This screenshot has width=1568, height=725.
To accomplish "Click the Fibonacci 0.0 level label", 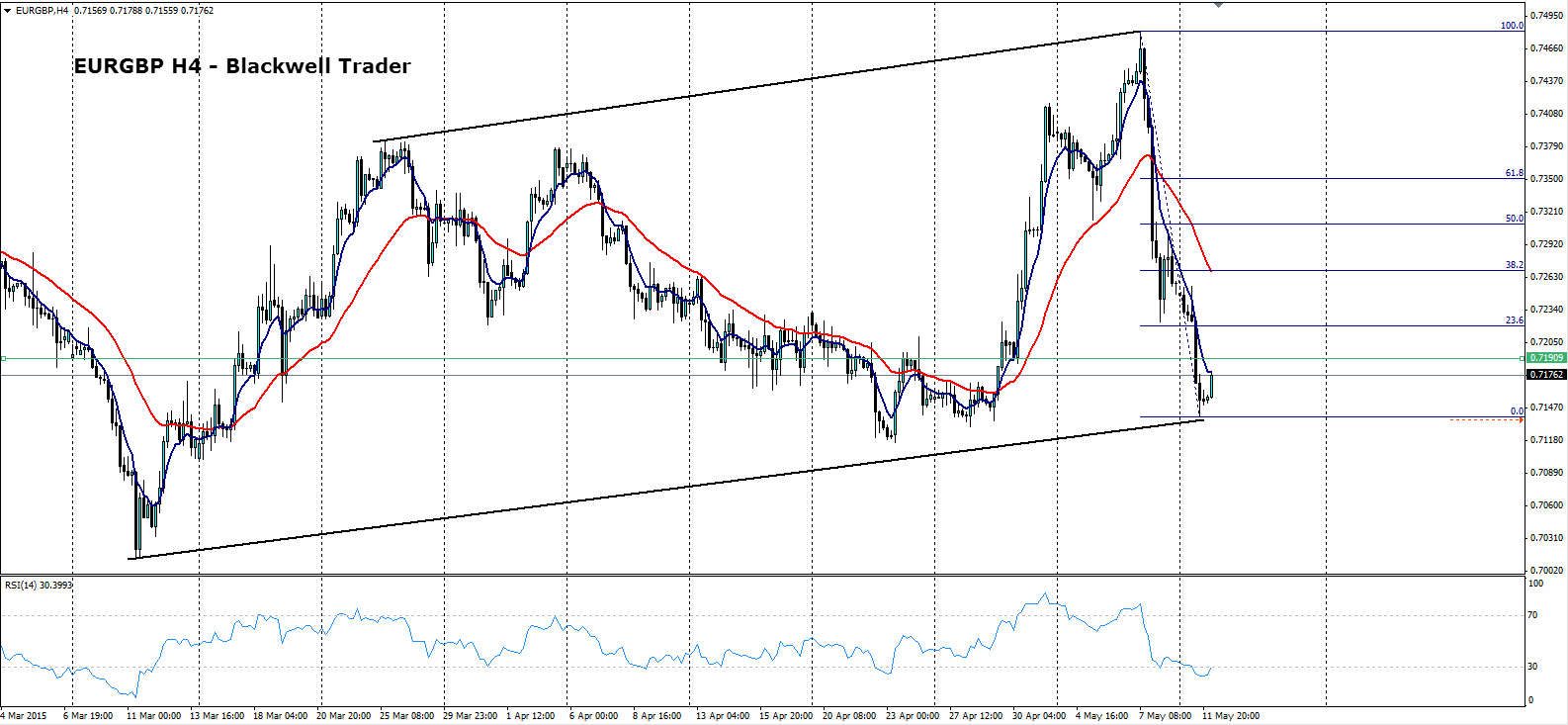I will pos(1517,411).
